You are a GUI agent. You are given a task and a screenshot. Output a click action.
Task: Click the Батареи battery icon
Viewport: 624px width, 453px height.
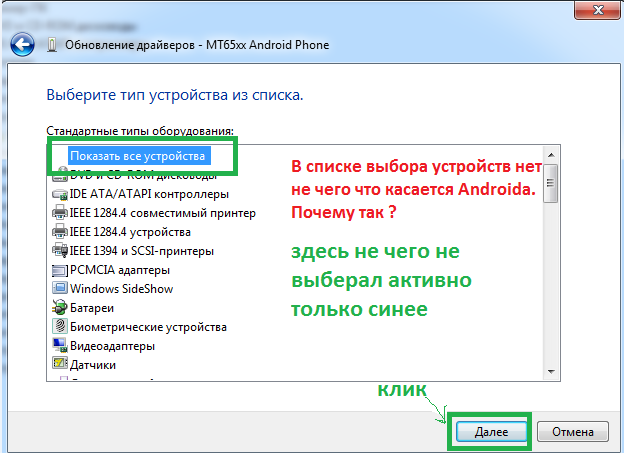tap(60, 308)
